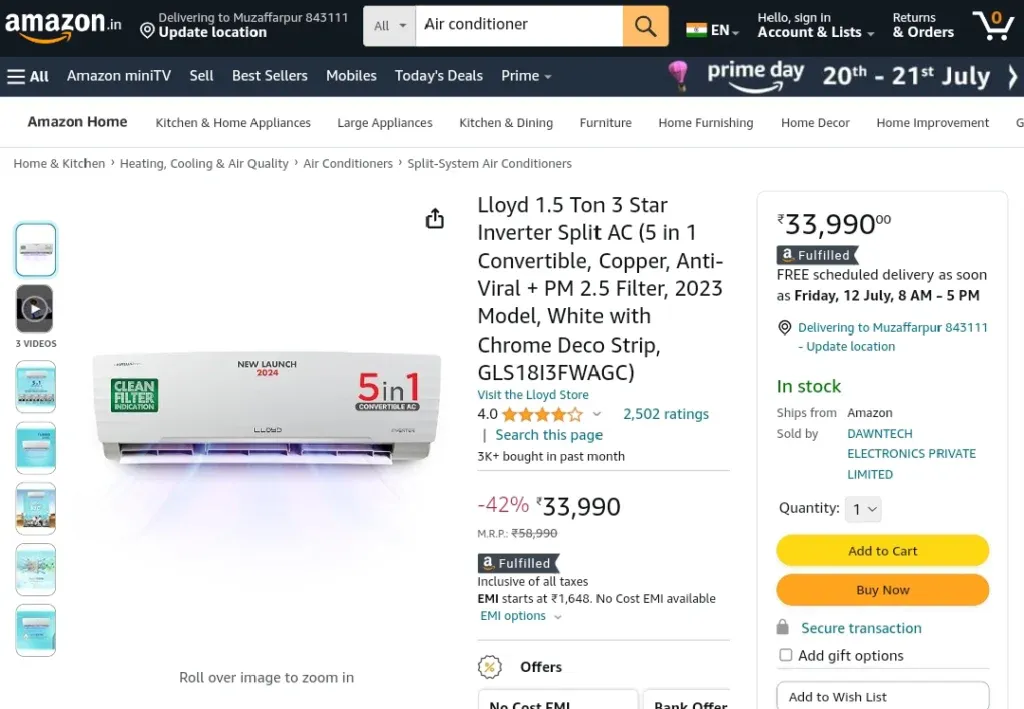This screenshot has height=709, width=1024.
Task: Play the product video thumbnail
Action: [x=35, y=309]
